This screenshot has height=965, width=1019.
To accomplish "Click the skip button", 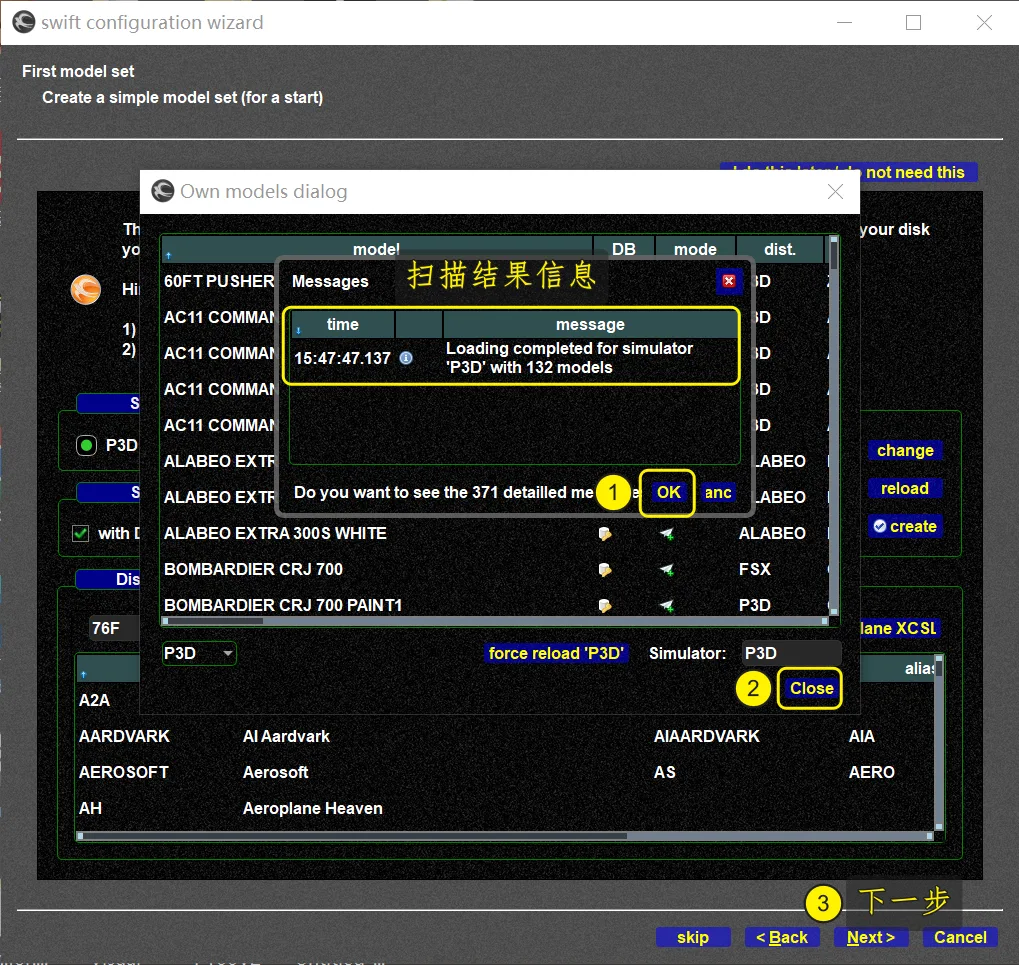I will (x=693, y=937).
